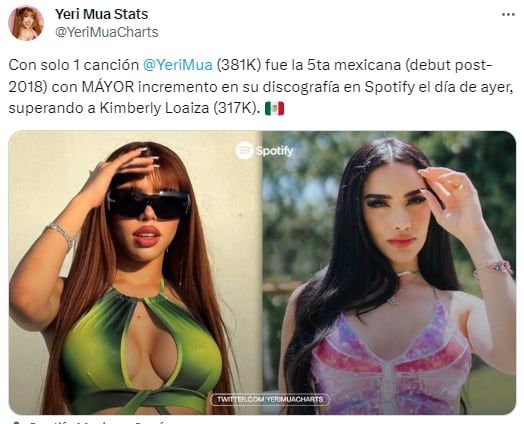Open the left photo with green top
This screenshot has width=524, height=424.
point(135,272)
